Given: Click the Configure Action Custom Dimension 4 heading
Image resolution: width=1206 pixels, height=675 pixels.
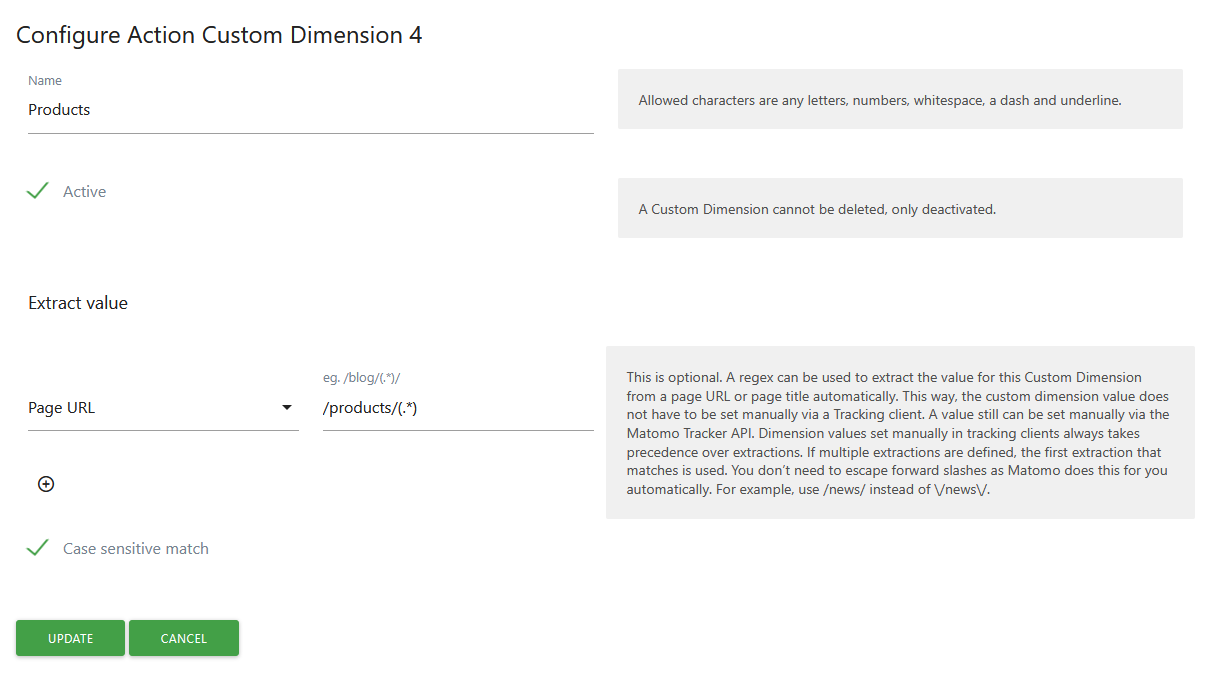Looking at the screenshot, I should [219, 35].
